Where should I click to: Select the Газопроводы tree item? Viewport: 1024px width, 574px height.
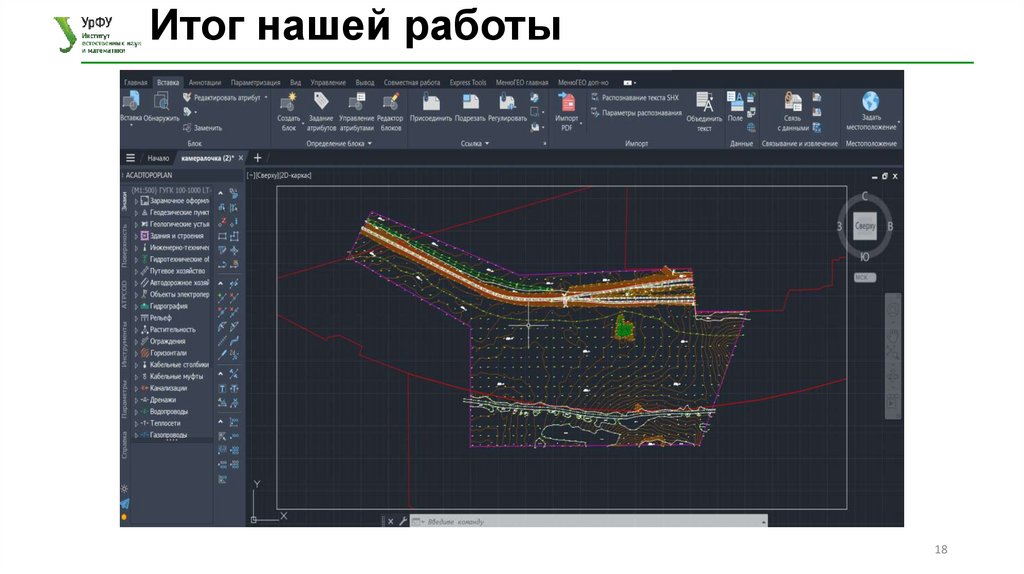coord(168,436)
